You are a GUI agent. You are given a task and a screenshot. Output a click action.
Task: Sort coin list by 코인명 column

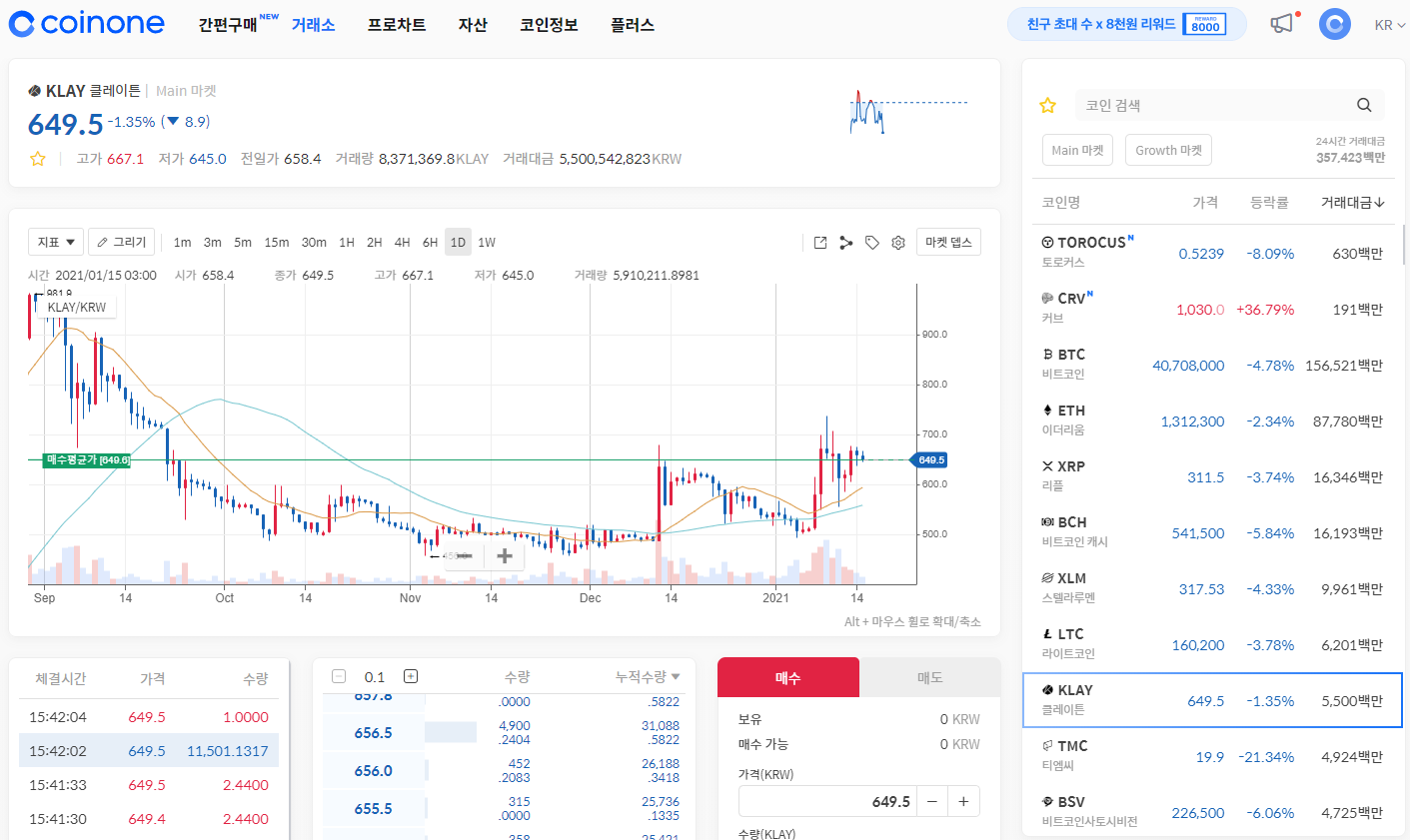coord(1061,202)
